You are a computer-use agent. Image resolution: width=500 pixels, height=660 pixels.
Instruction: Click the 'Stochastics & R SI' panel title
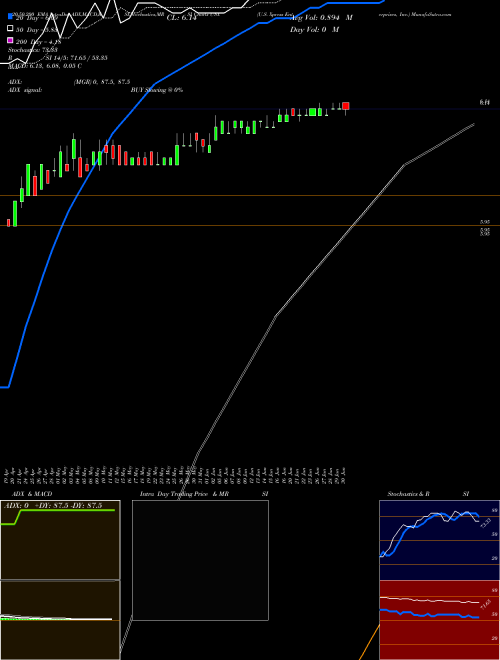click(x=428, y=494)
